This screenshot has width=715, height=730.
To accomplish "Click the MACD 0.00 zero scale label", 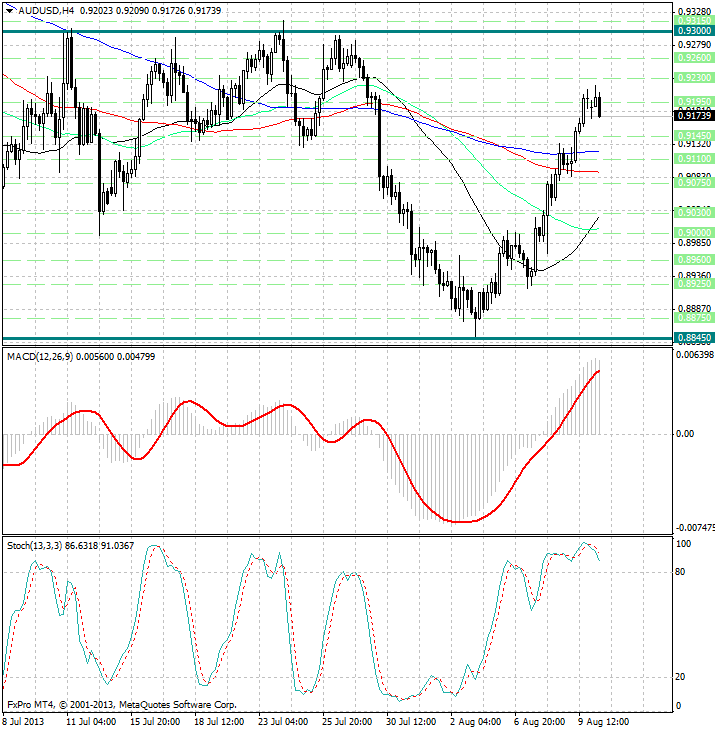I will [684, 434].
